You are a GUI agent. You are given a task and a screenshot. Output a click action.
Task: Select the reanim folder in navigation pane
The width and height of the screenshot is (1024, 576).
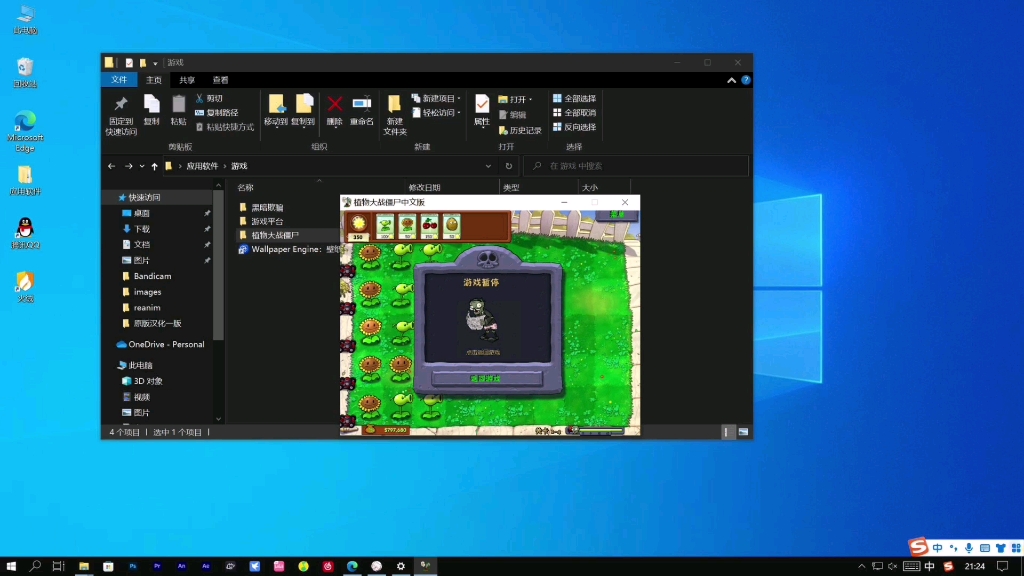coord(147,308)
